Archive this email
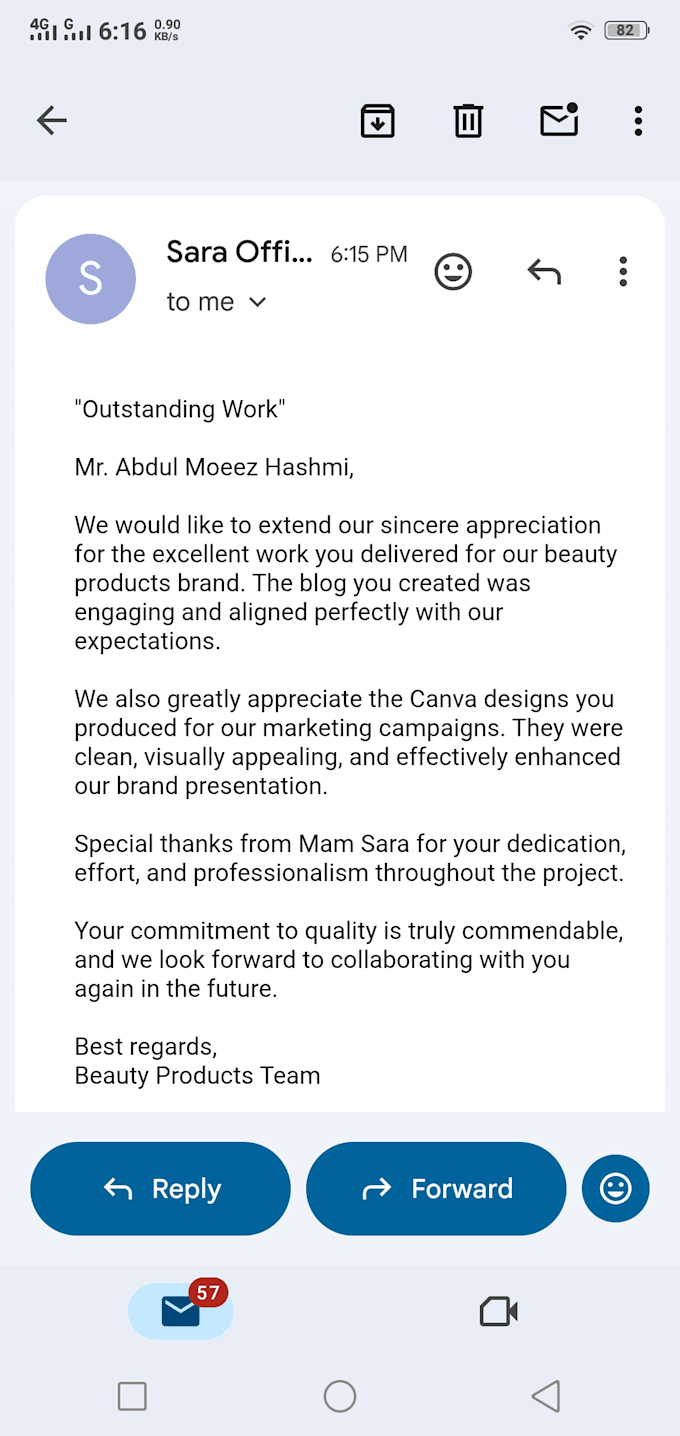The image size is (680, 1436). point(377,121)
